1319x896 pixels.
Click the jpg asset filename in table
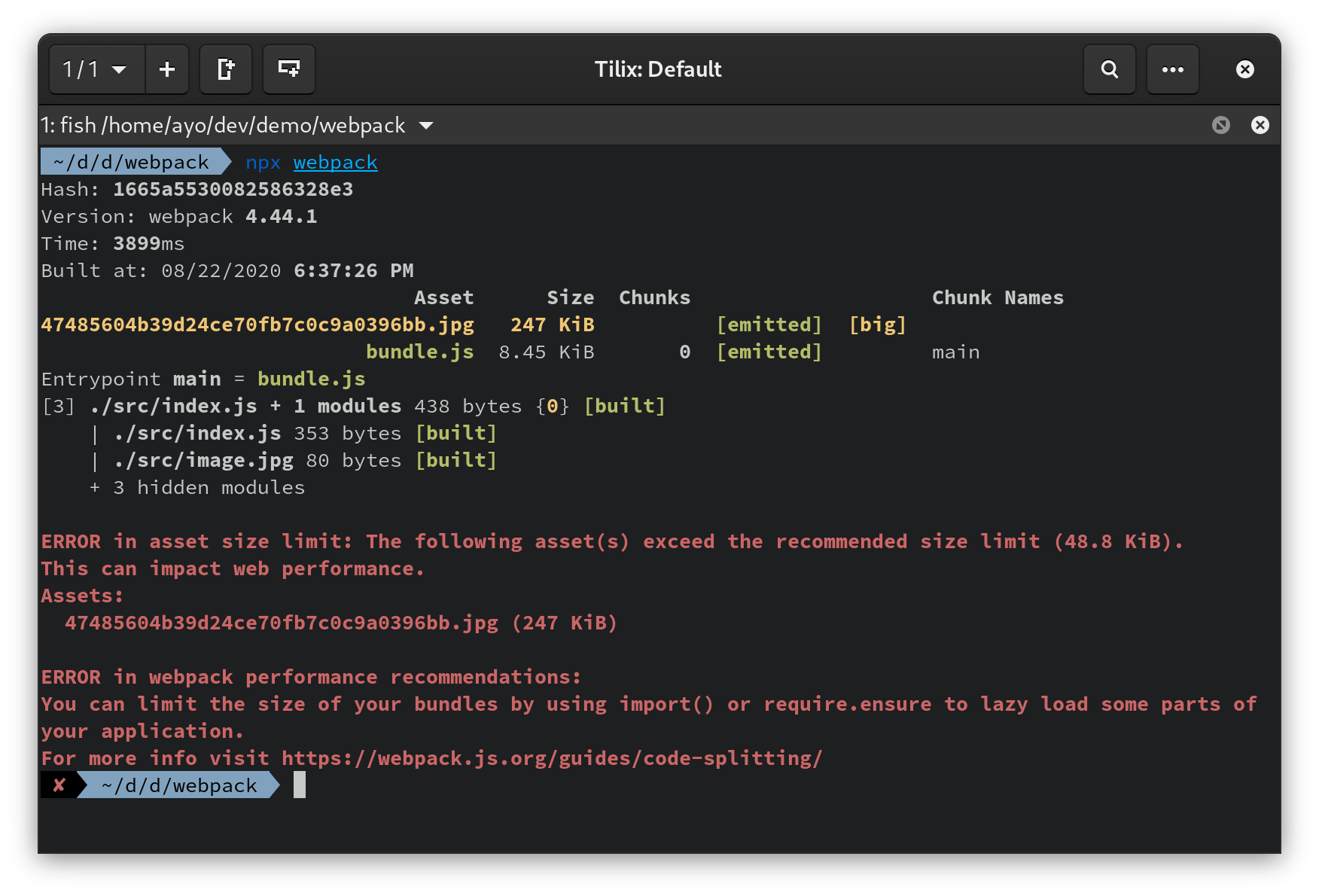[257, 325]
